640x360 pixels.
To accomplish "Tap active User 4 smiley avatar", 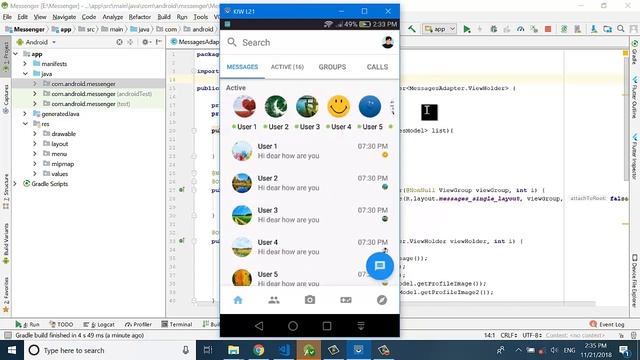I will 338,106.
